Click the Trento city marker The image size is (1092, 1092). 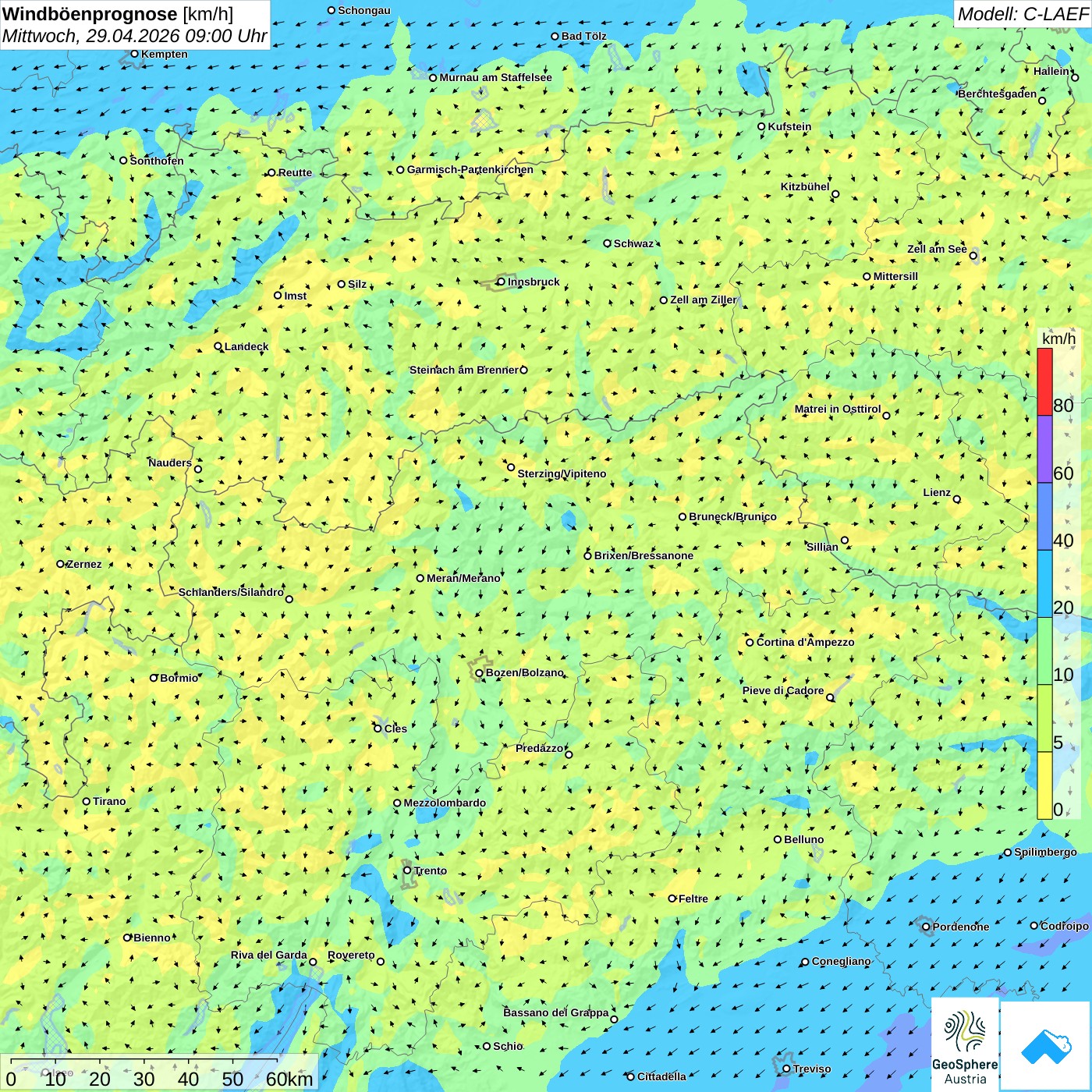pos(407,870)
